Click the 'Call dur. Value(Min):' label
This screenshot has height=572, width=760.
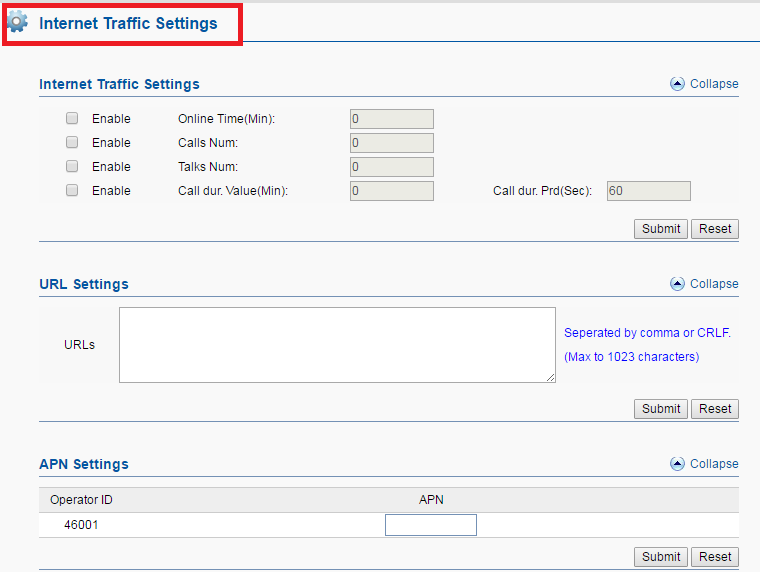pos(233,191)
